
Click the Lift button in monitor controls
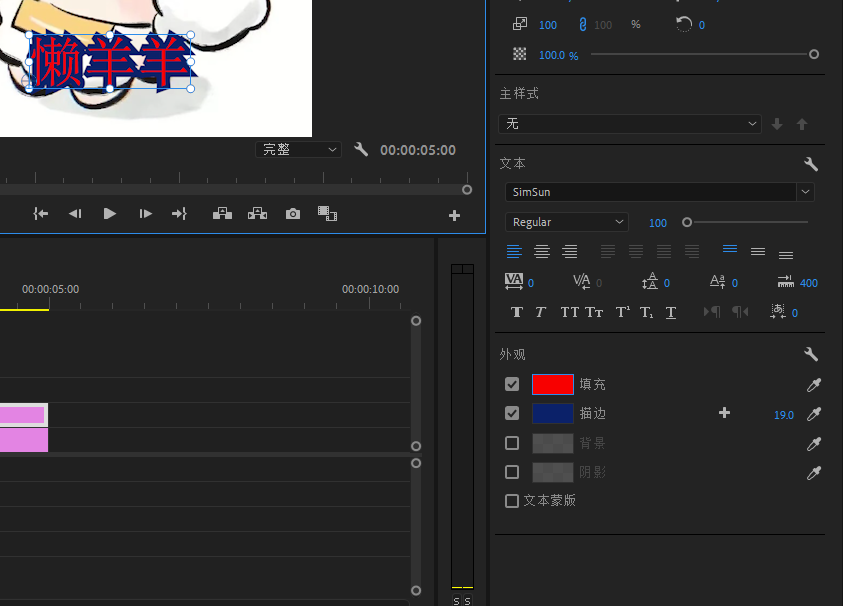(x=222, y=213)
